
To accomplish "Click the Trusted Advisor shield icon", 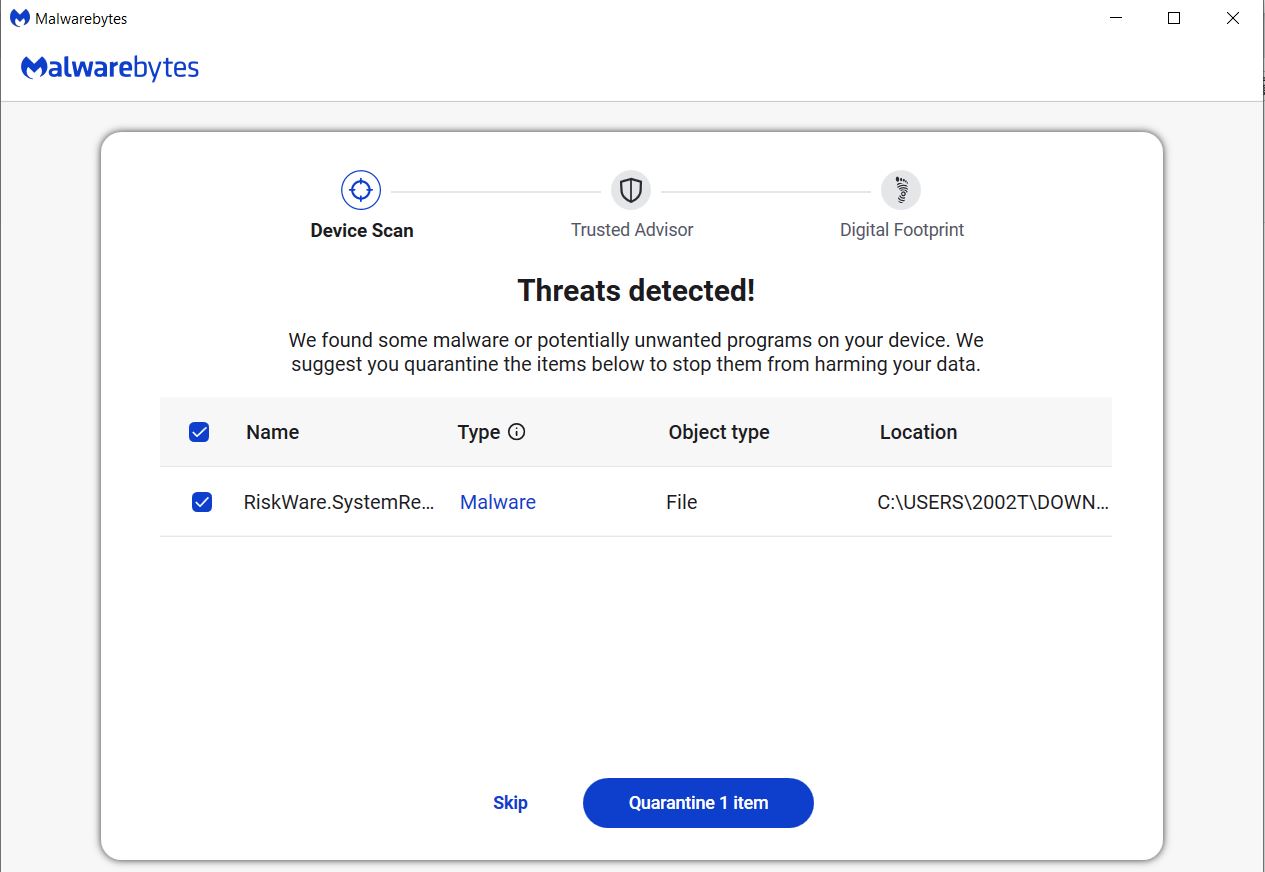I will pyautogui.click(x=631, y=189).
